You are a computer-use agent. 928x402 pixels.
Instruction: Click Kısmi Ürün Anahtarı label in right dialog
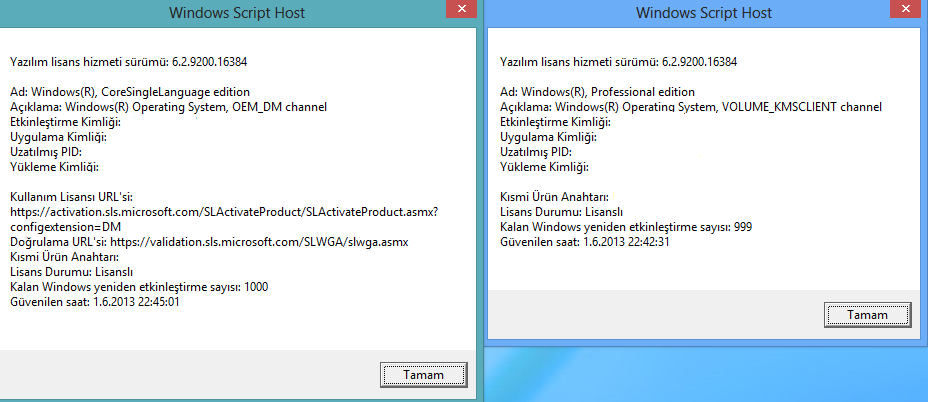point(555,197)
